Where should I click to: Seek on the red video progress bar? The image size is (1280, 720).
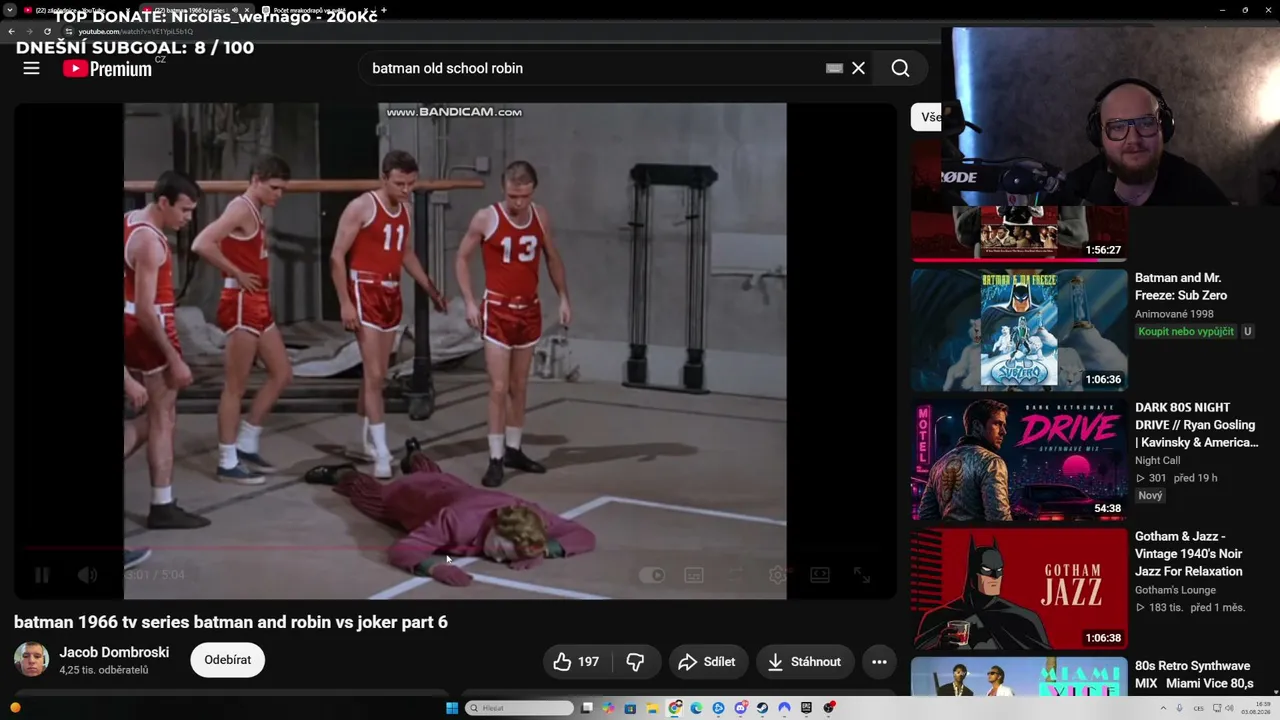pyautogui.click(x=455, y=548)
